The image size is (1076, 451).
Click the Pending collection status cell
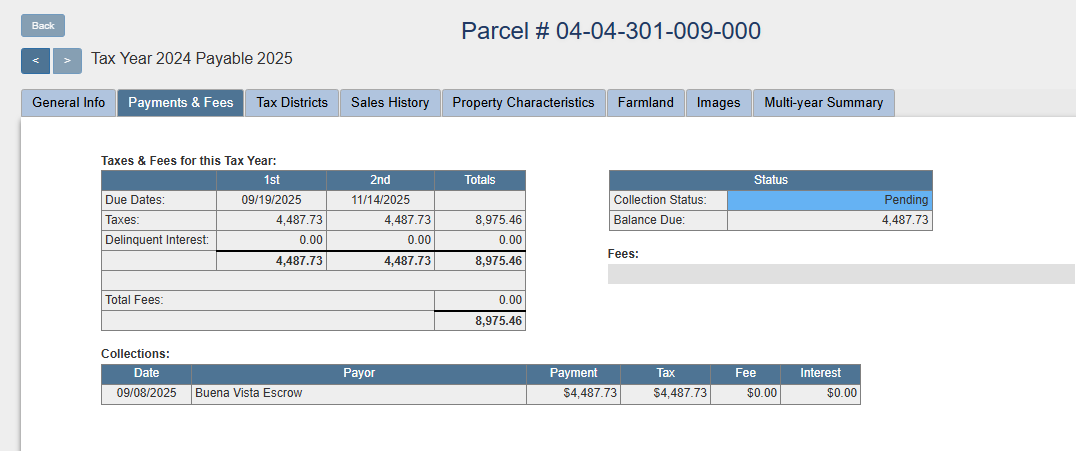(829, 200)
